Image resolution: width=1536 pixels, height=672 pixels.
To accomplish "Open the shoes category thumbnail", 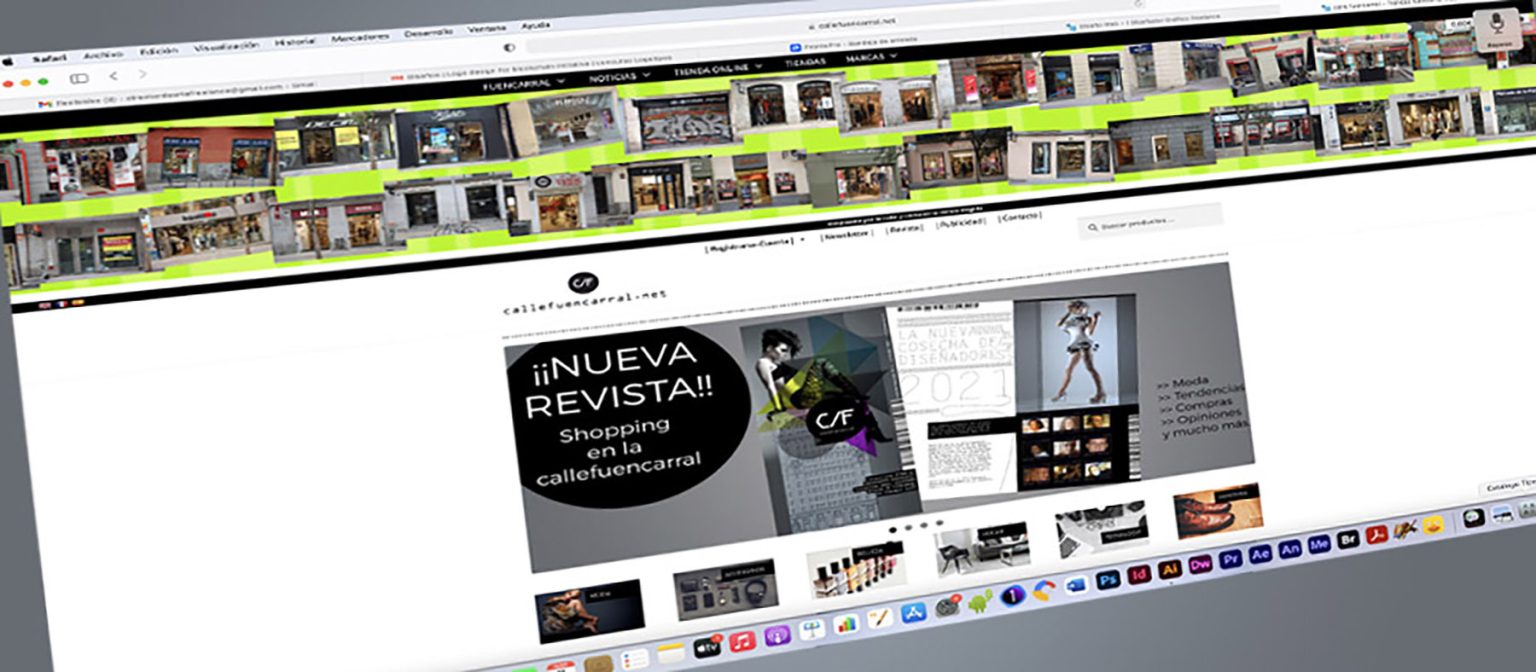I will pos(1218,511).
